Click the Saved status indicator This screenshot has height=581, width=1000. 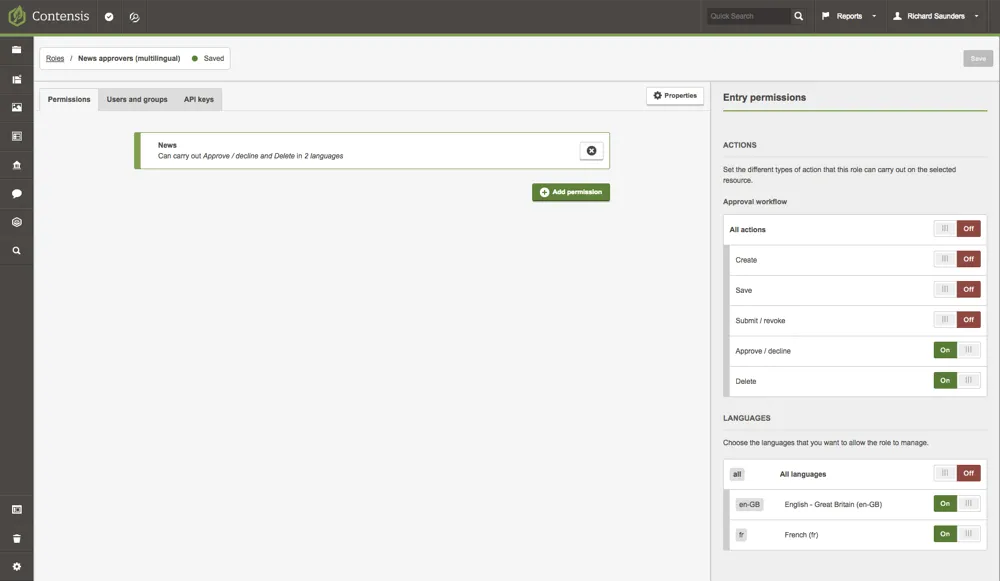(x=208, y=58)
